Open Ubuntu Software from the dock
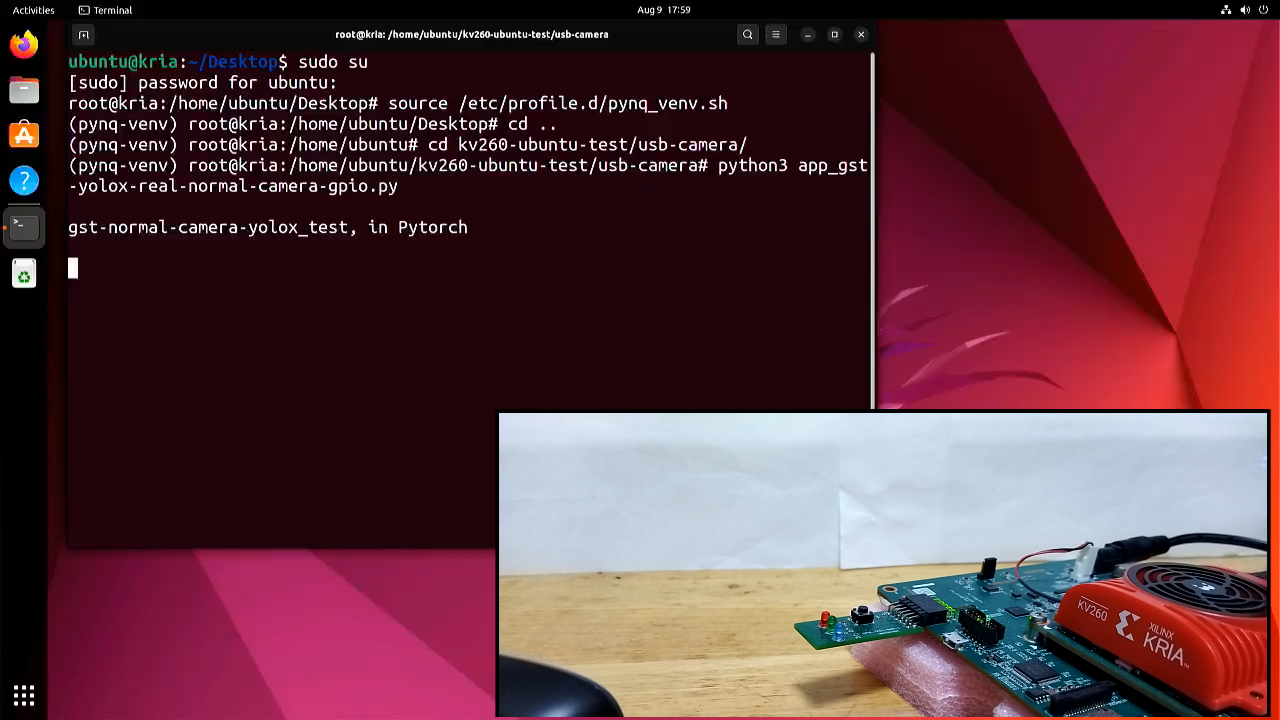The image size is (1280, 720). 24,135
